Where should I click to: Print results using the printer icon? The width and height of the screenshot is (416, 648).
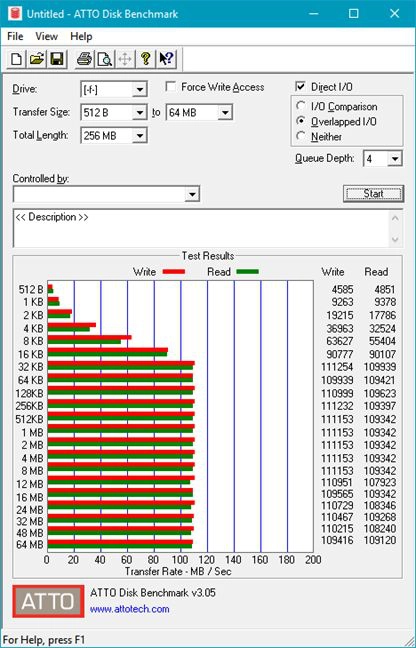click(x=85, y=59)
